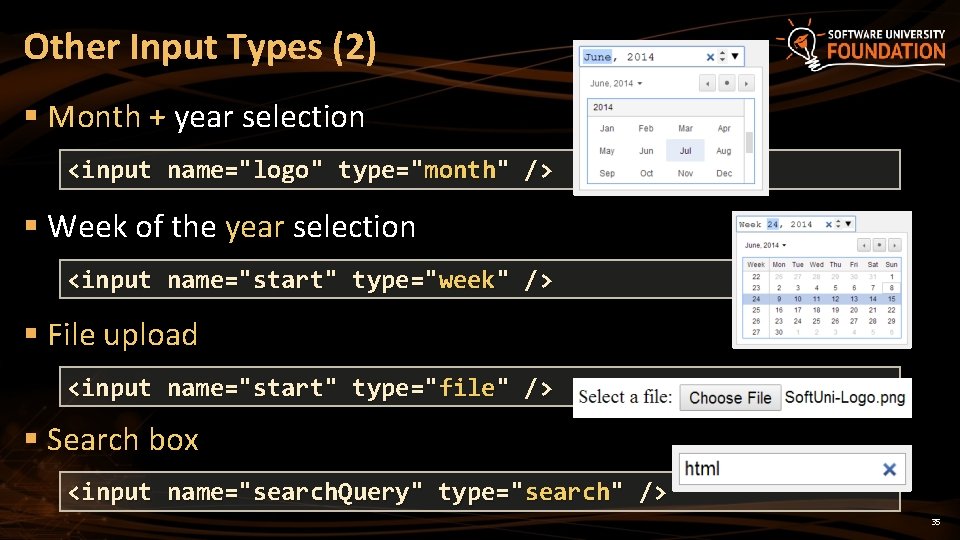
Task: Select May in the month picker
Action: (607, 151)
